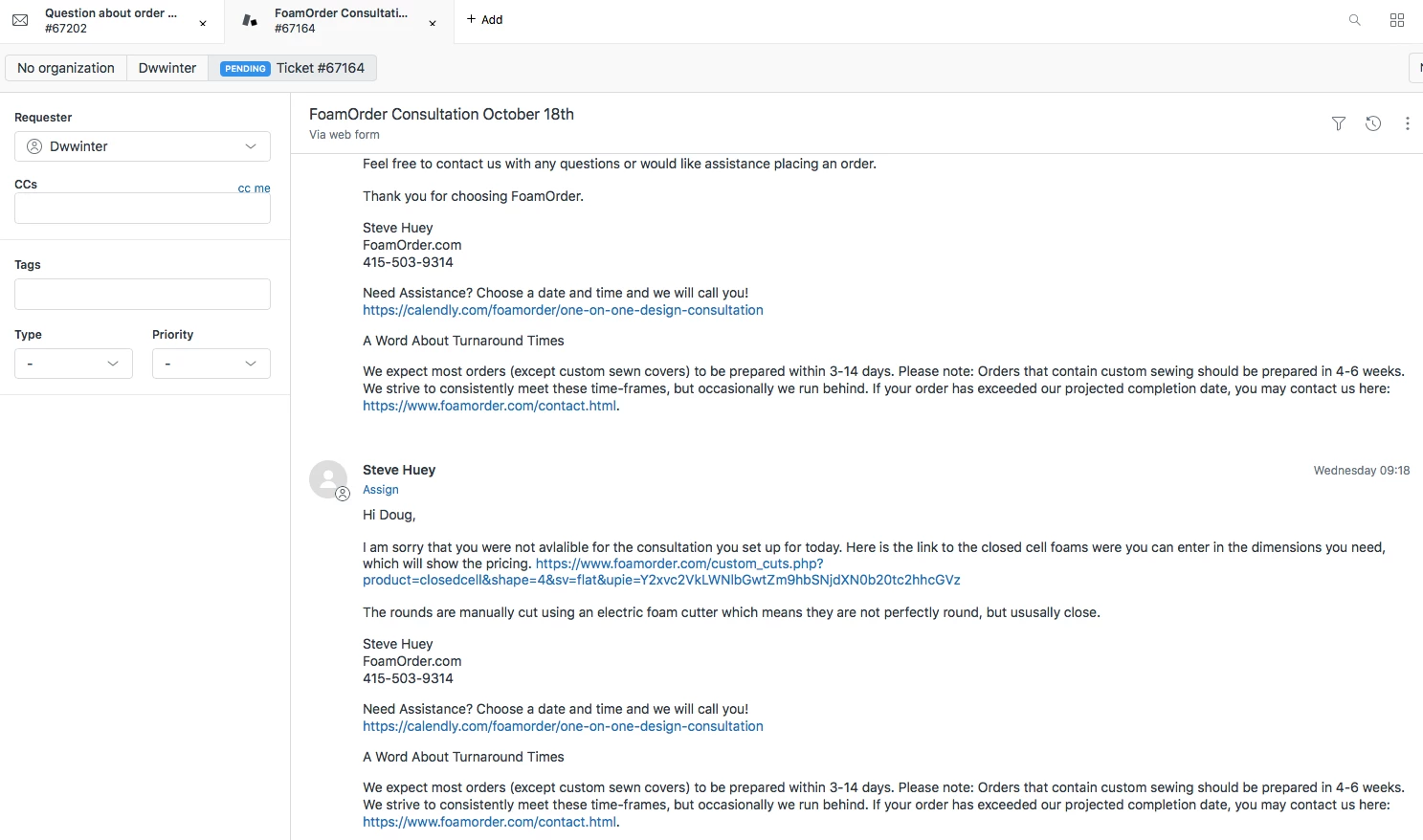Click the conversation filter funnel icon

pos(1339,123)
